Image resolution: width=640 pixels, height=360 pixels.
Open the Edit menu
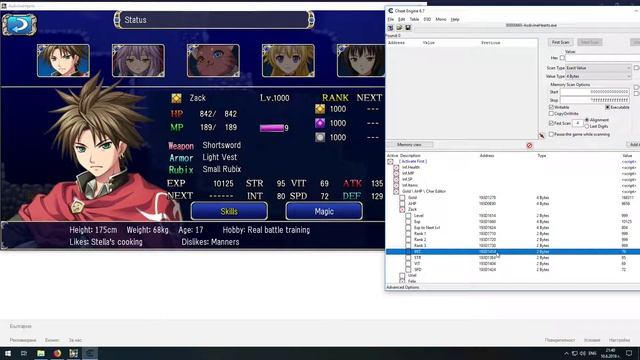[x=402, y=19]
